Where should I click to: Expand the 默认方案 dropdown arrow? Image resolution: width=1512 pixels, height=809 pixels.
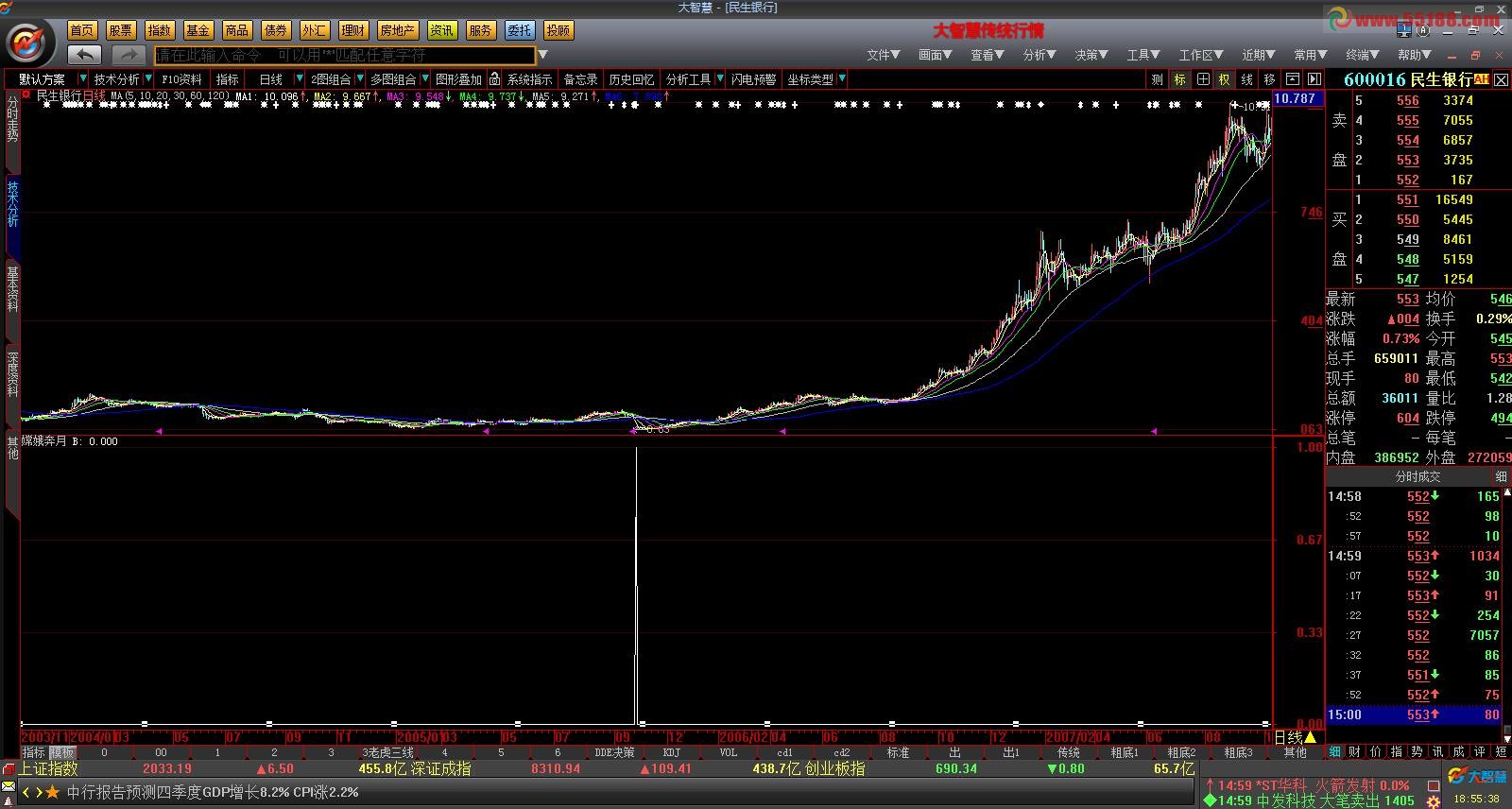83,79
